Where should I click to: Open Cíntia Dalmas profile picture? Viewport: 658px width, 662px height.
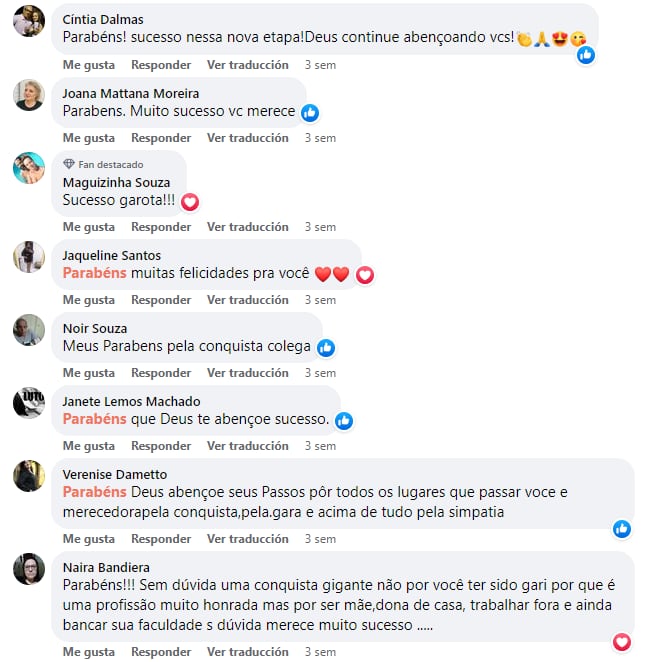(x=29, y=21)
